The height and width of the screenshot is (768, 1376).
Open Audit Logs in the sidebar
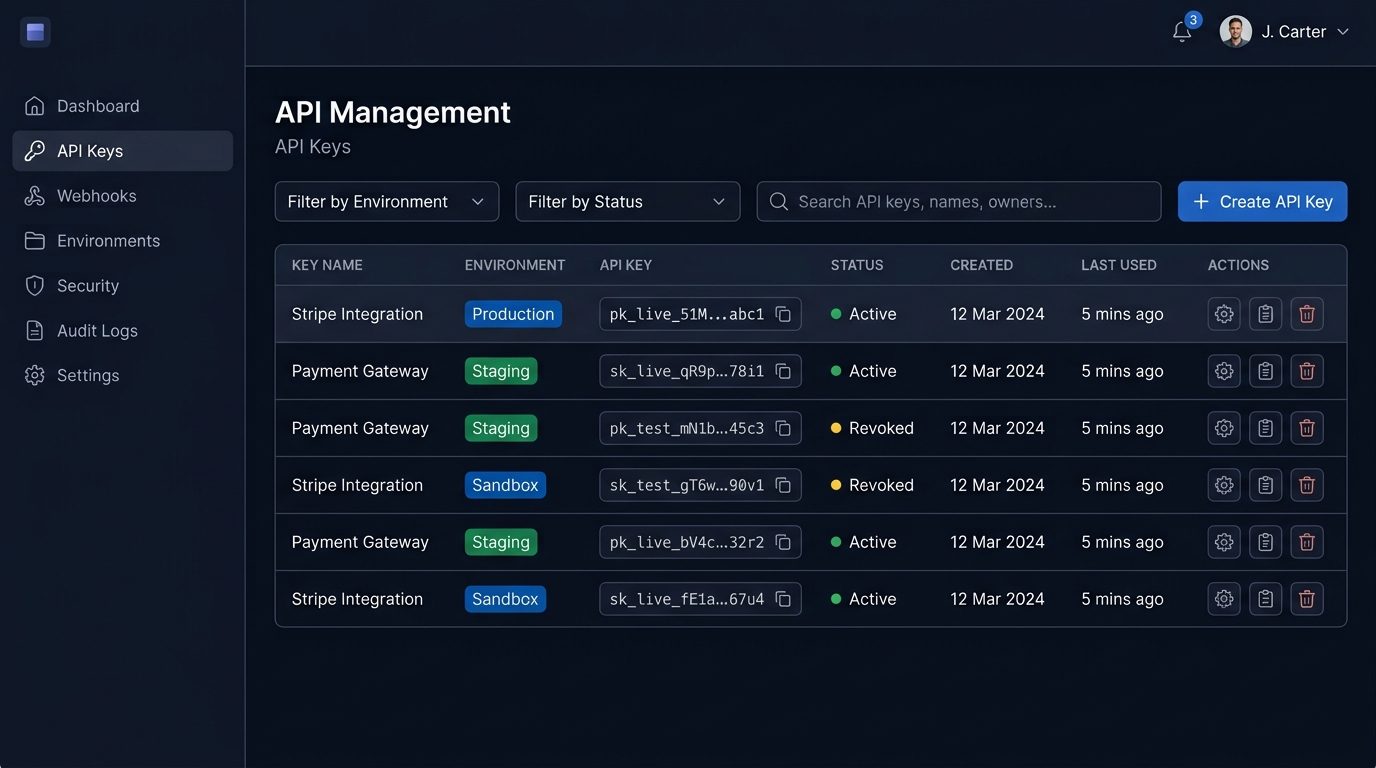(x=123, y=331)
